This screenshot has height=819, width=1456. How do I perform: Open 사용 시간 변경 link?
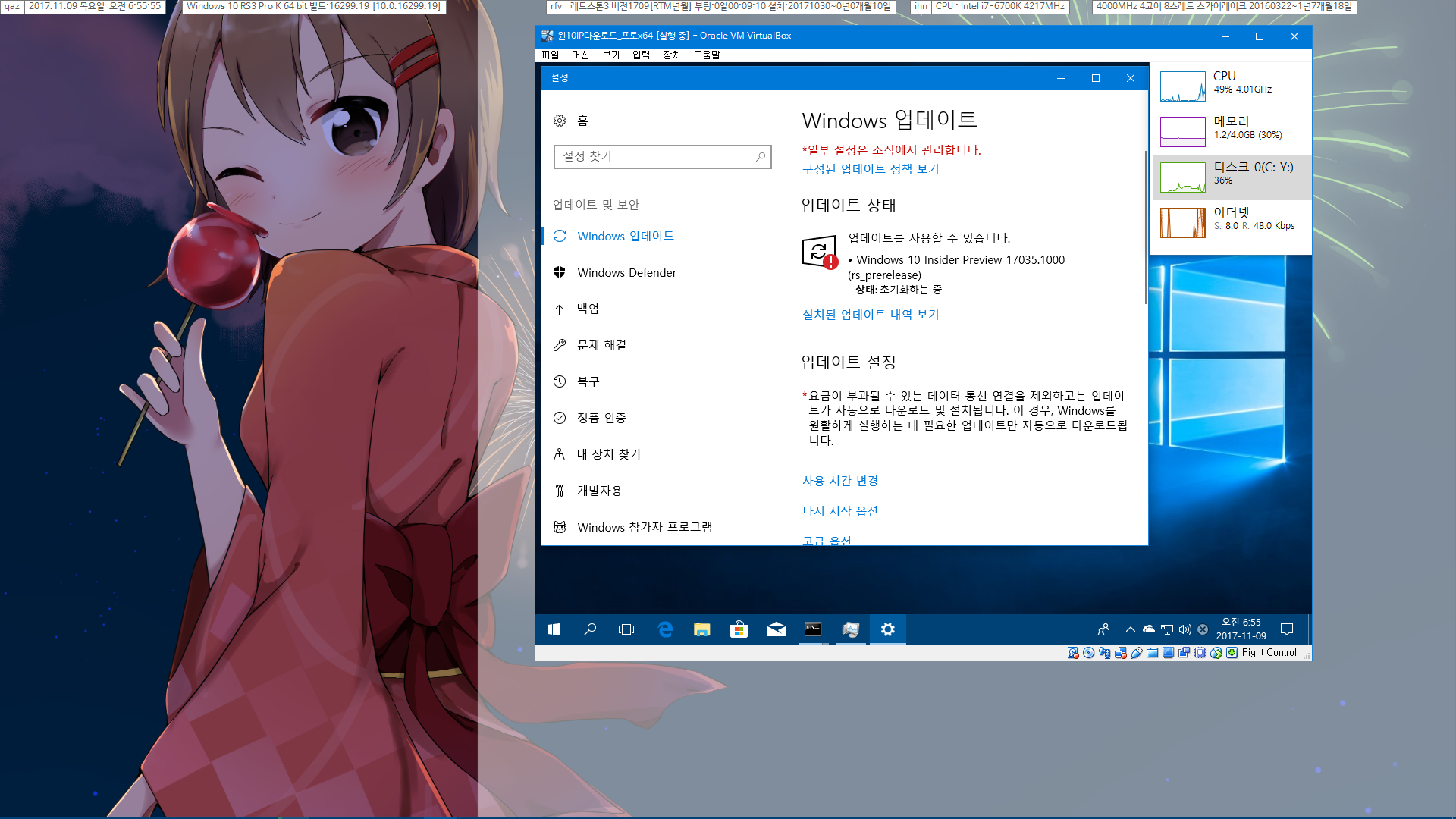pos(840,481)
